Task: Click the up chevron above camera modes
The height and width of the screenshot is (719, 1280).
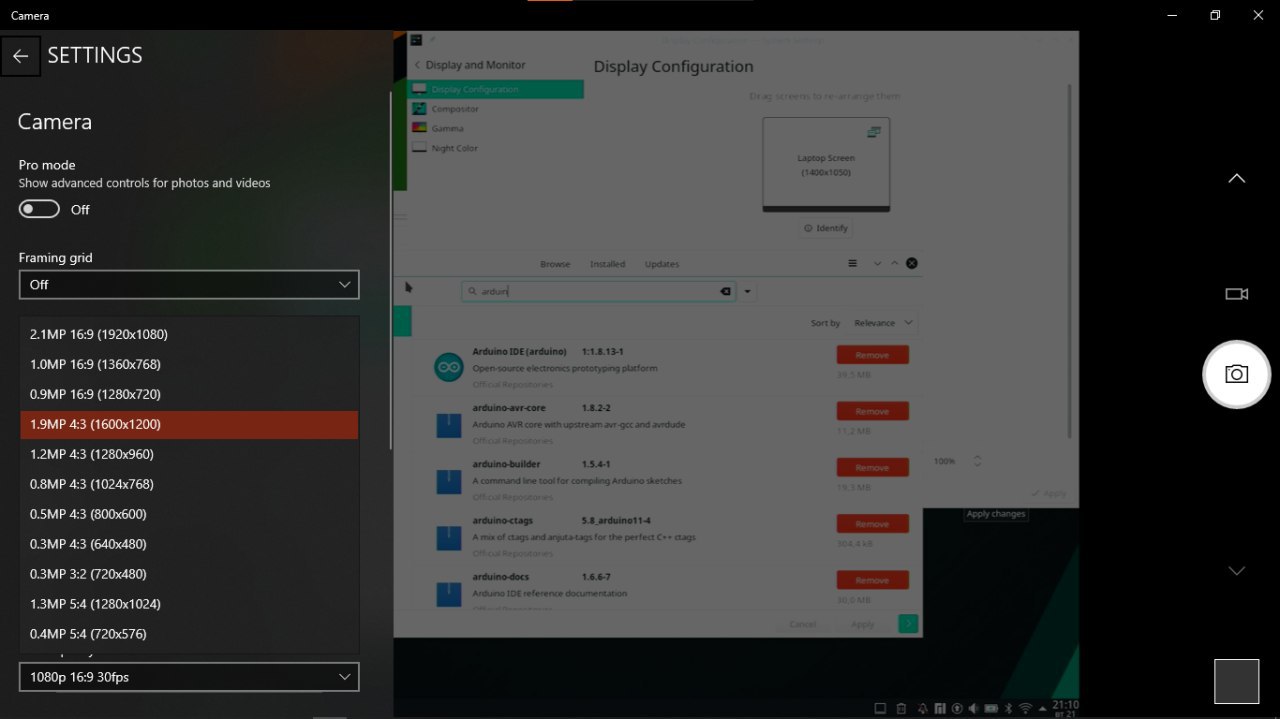Action: [x=1237, y=178]
